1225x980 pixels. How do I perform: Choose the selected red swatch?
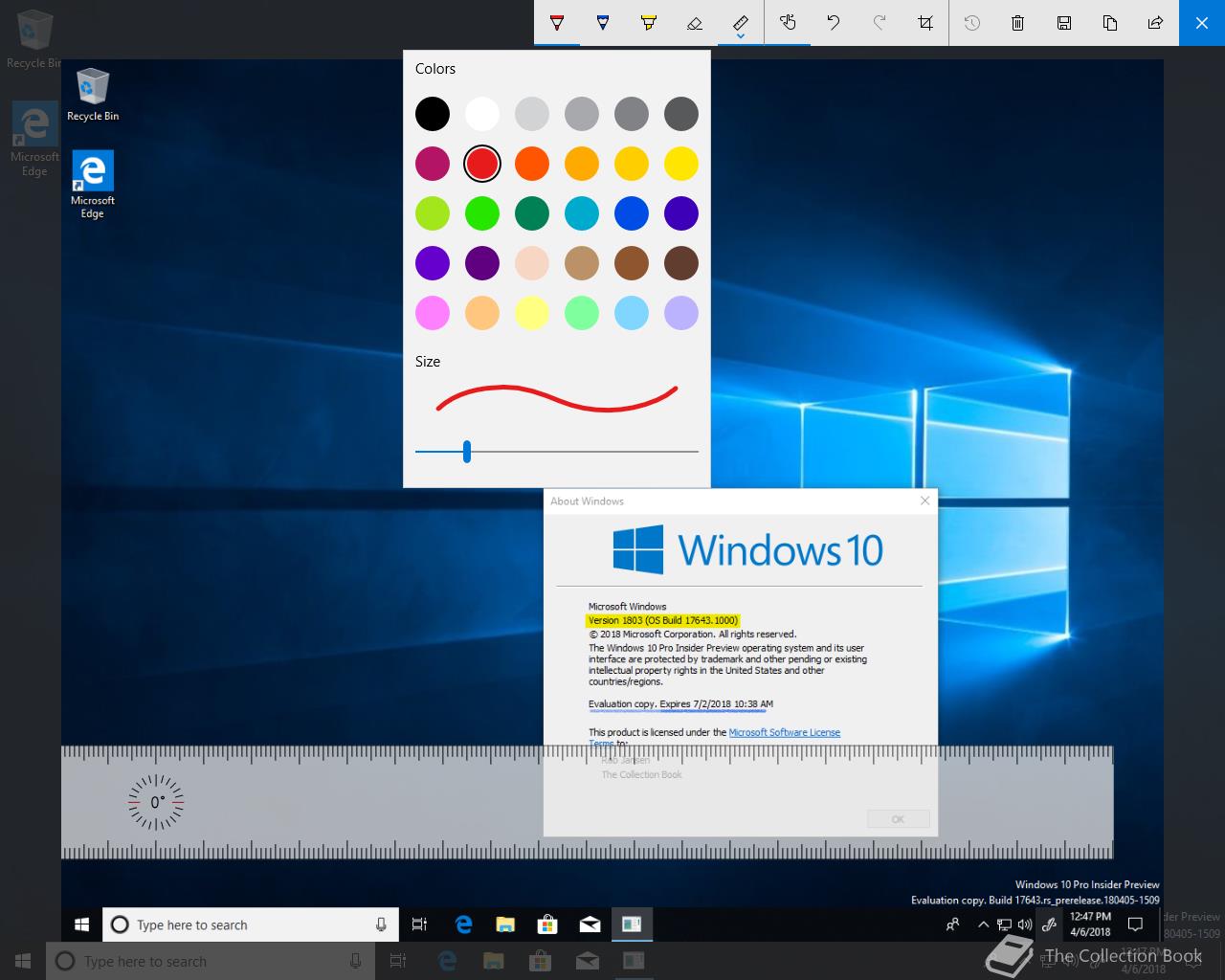click(482, 164)
